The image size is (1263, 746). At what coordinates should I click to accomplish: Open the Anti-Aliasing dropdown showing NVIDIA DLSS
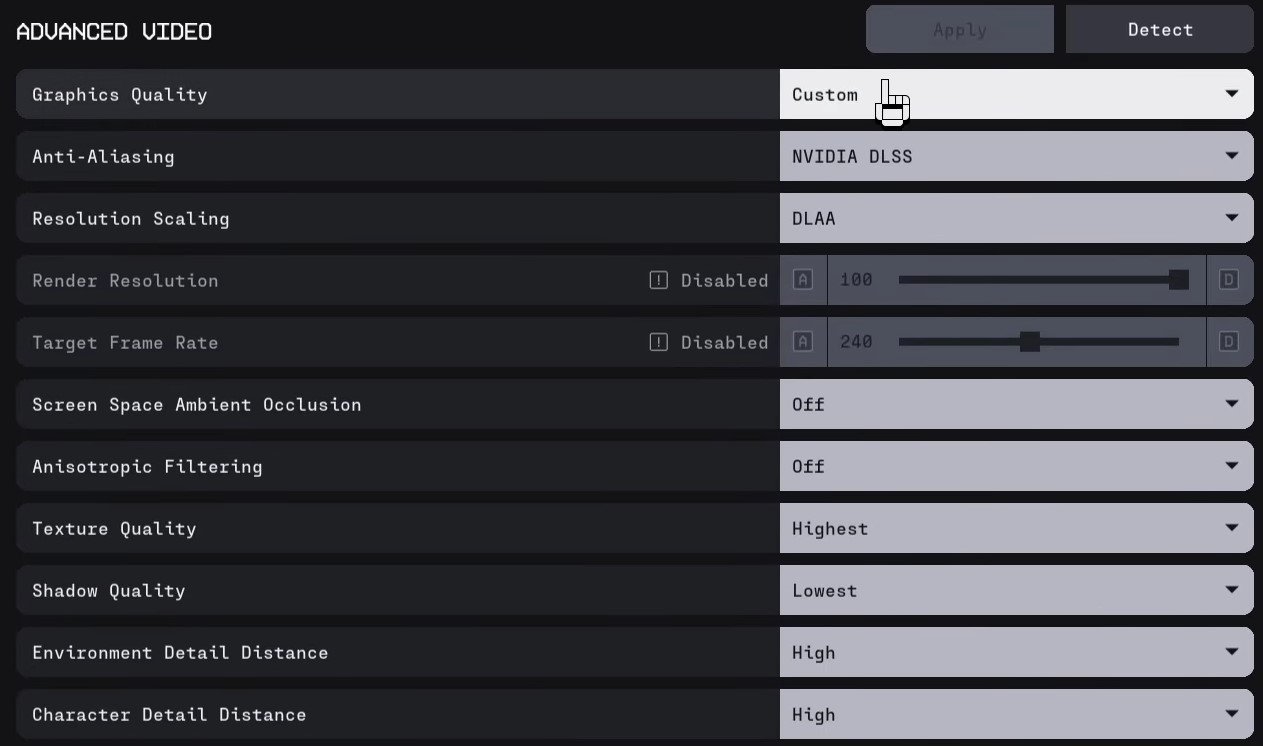[x=1016, y=156]
